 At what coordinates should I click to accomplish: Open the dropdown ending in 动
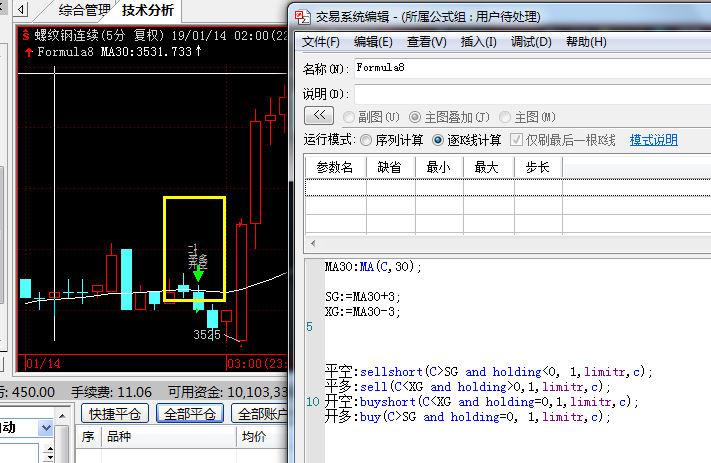(x=46, y=428)
